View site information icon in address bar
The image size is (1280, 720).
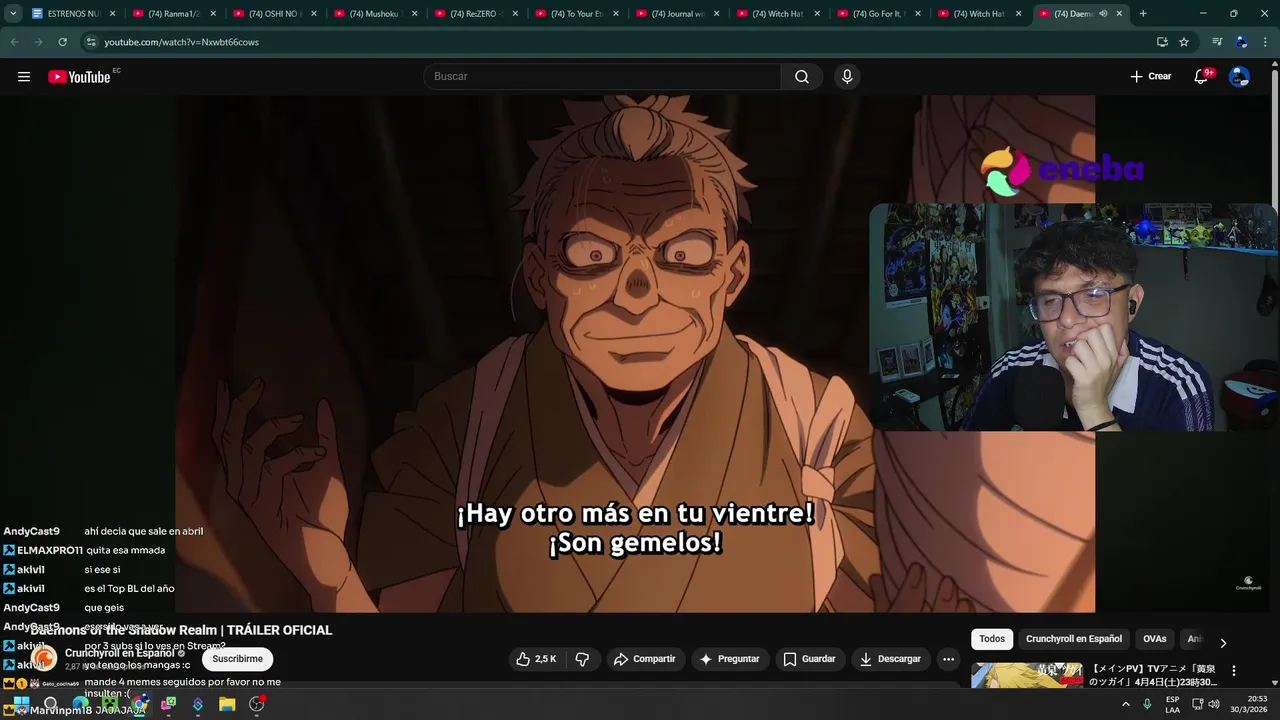click(x=91, y=42)
